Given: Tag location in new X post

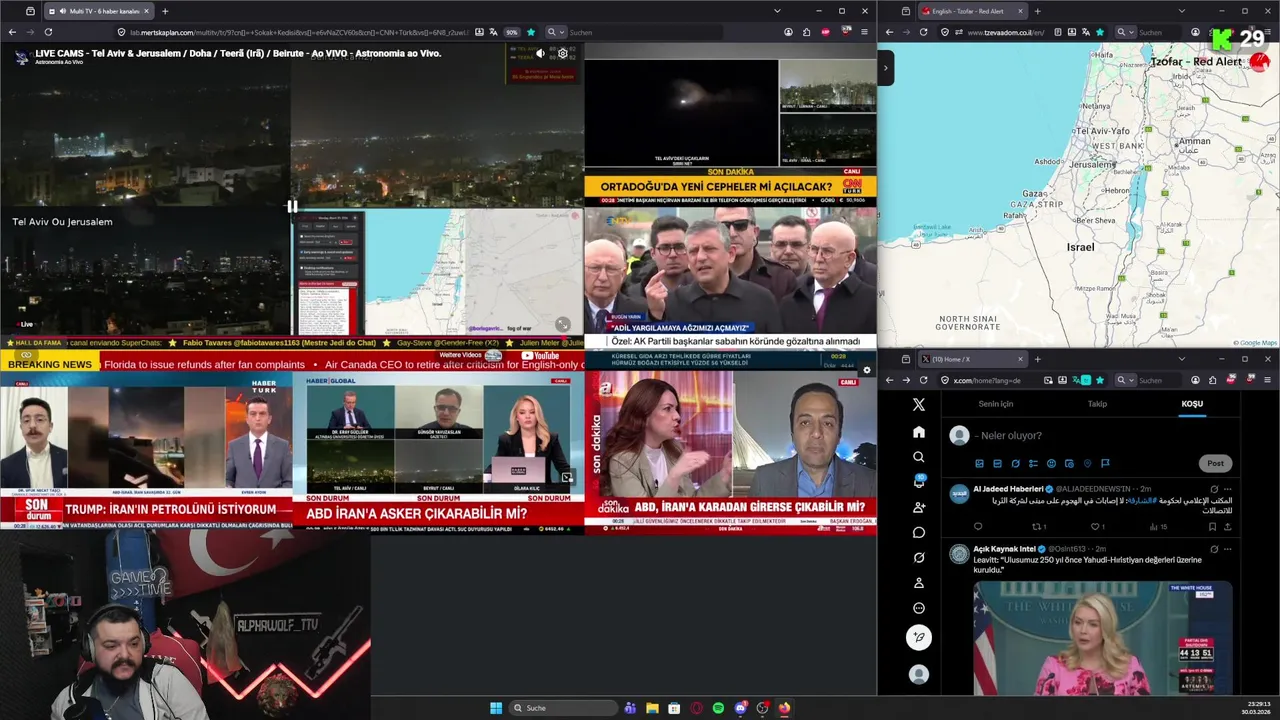Looking at the screenshot, I should pyautogui.click(x=1087, y=463).
